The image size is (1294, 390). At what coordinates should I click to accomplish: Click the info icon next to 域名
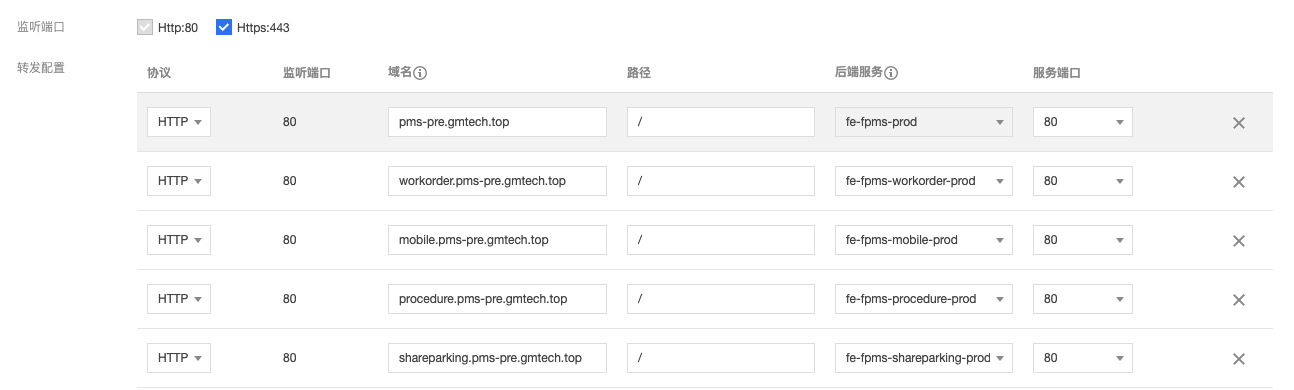421,73
